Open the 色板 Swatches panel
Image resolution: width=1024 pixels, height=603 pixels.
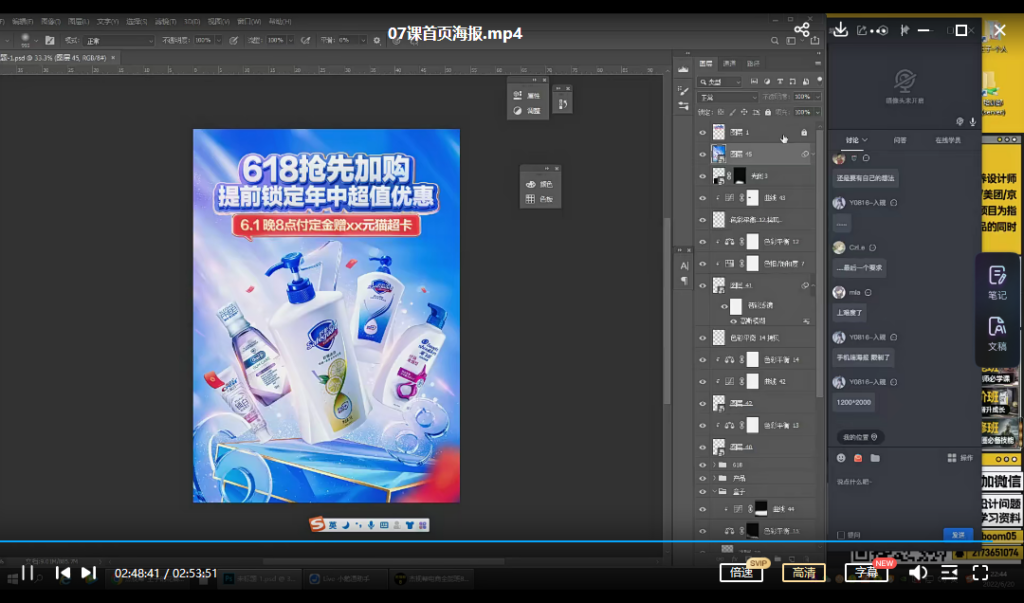(x=540, y=199)
